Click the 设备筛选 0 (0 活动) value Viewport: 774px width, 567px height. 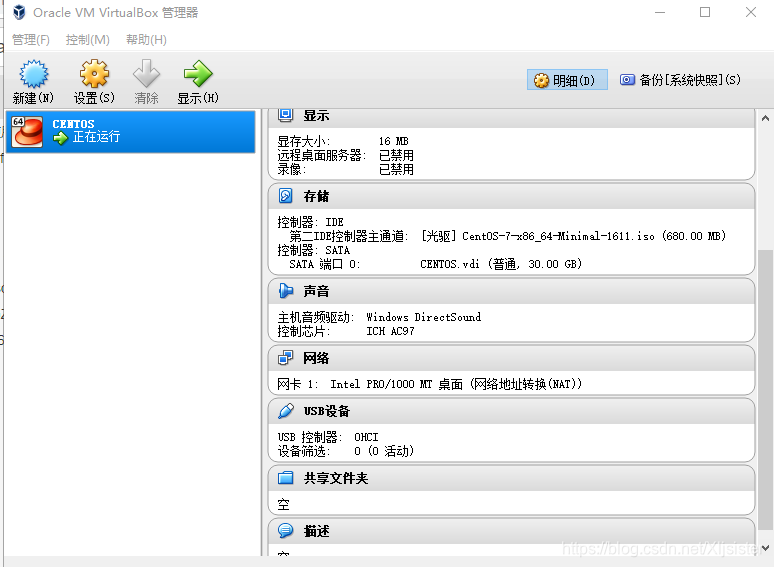pyautogui.click(x=384, y=451)
